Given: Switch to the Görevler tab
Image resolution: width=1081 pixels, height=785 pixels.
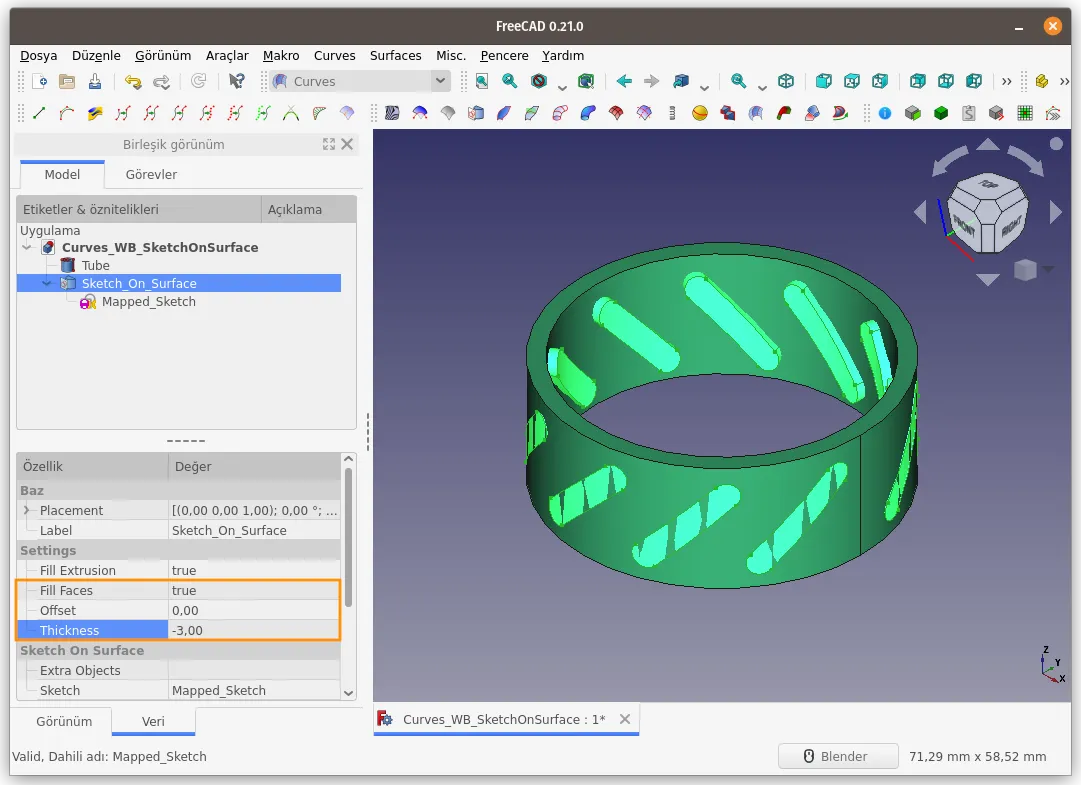Looking at the screenshot, I should 151,174.
